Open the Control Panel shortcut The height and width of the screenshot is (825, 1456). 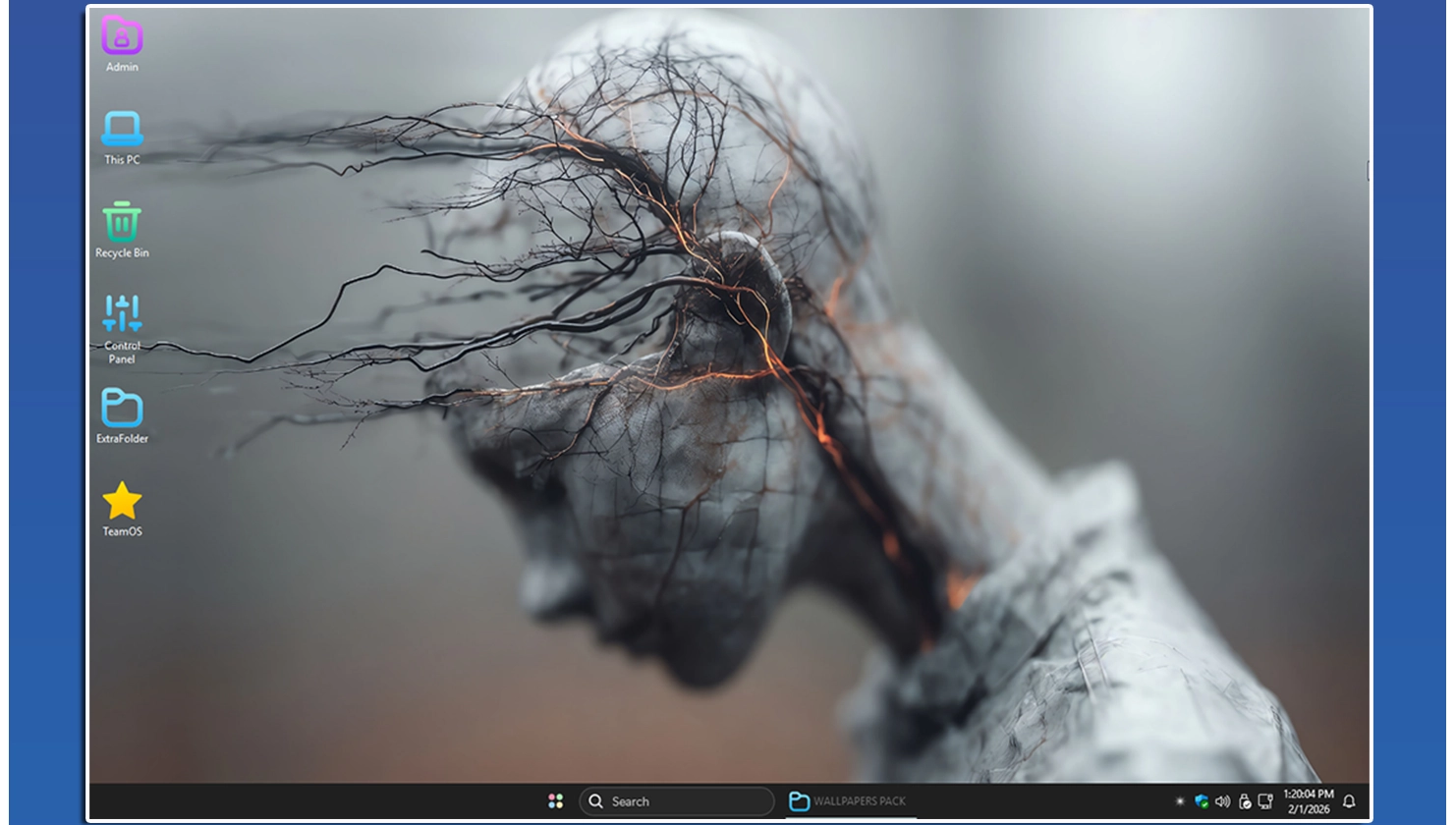(x=122, y=315)
